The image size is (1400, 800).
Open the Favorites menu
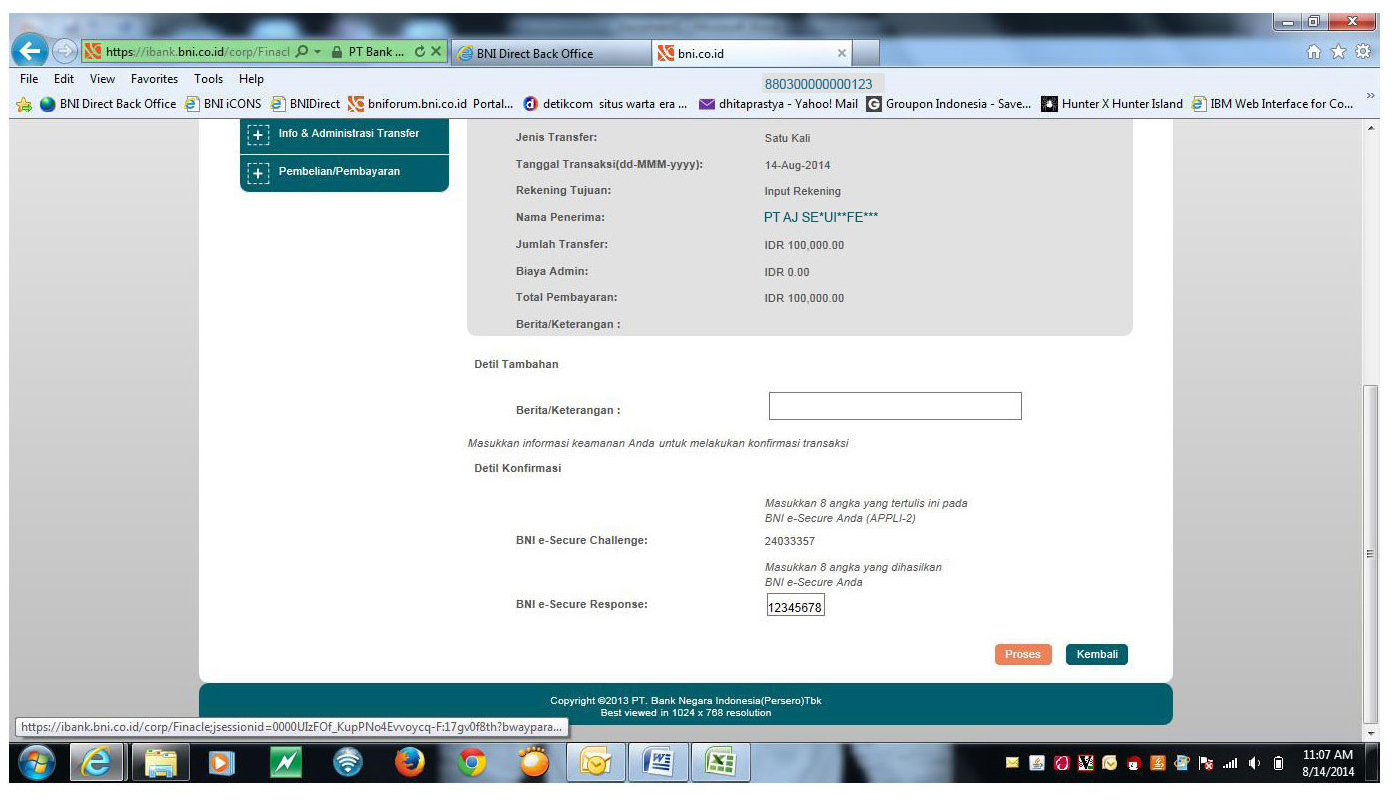[x=154, y=79]
